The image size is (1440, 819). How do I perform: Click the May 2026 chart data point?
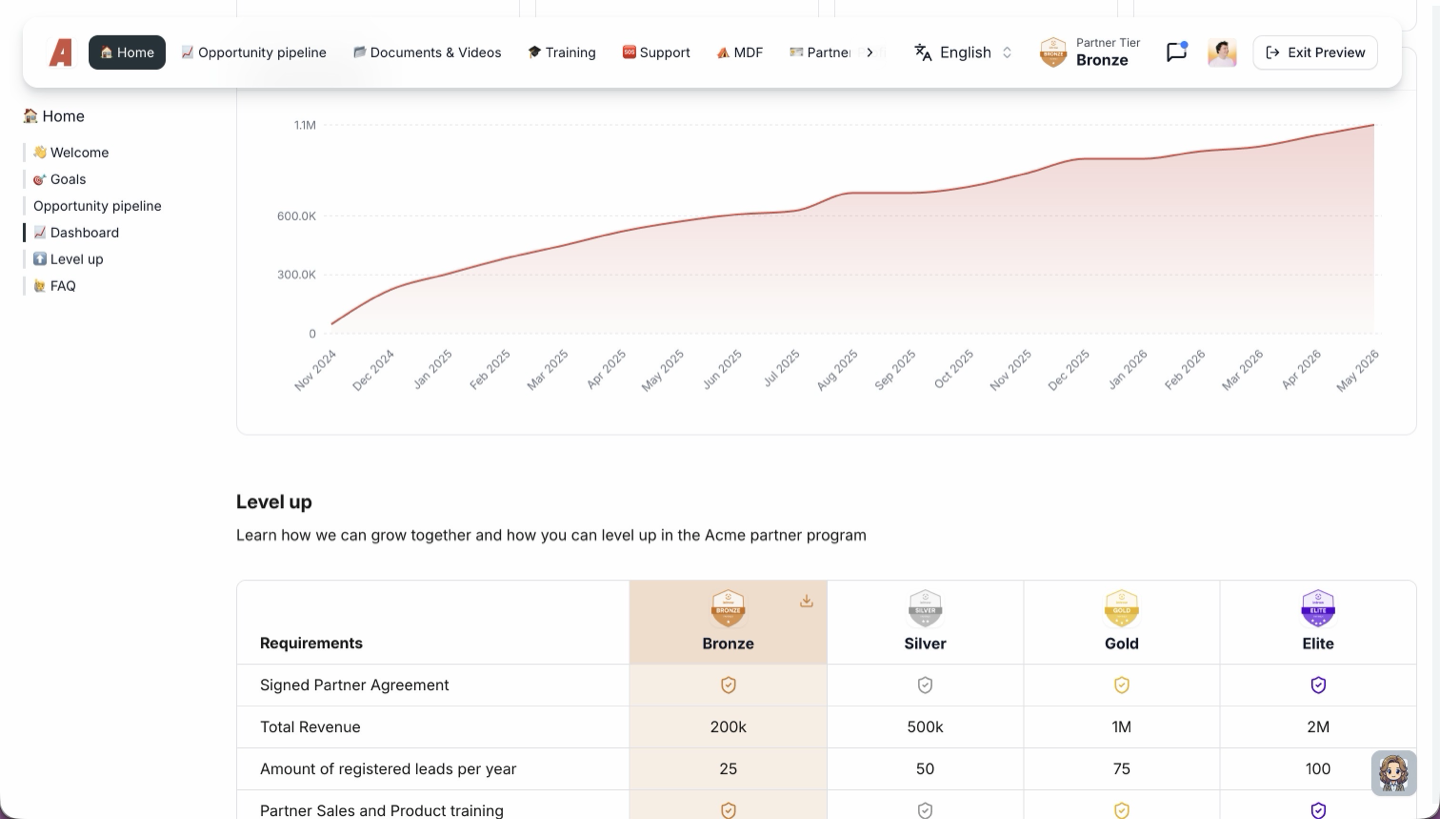pyautogui.click(x=1373, y=125)
